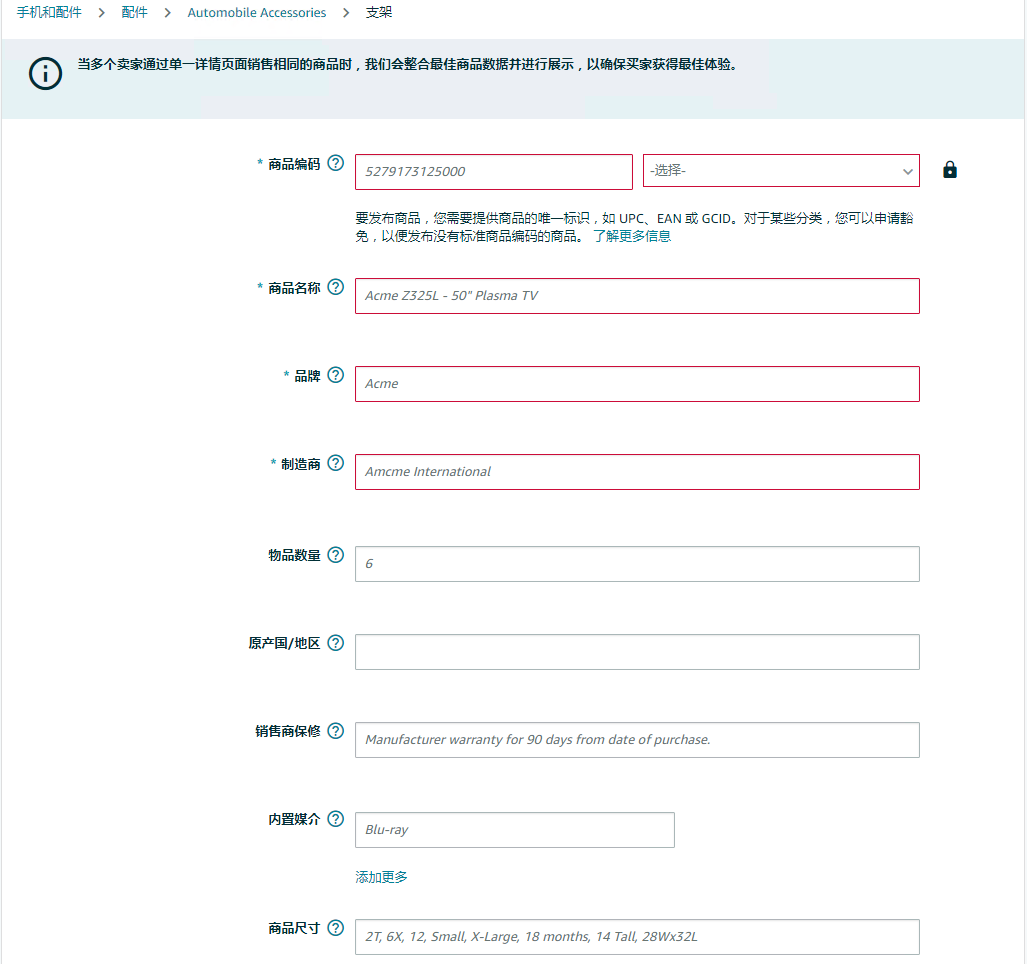1027x964 pixels.
Task: Focus the 物品数量 input field
Action: pos(637,564)
